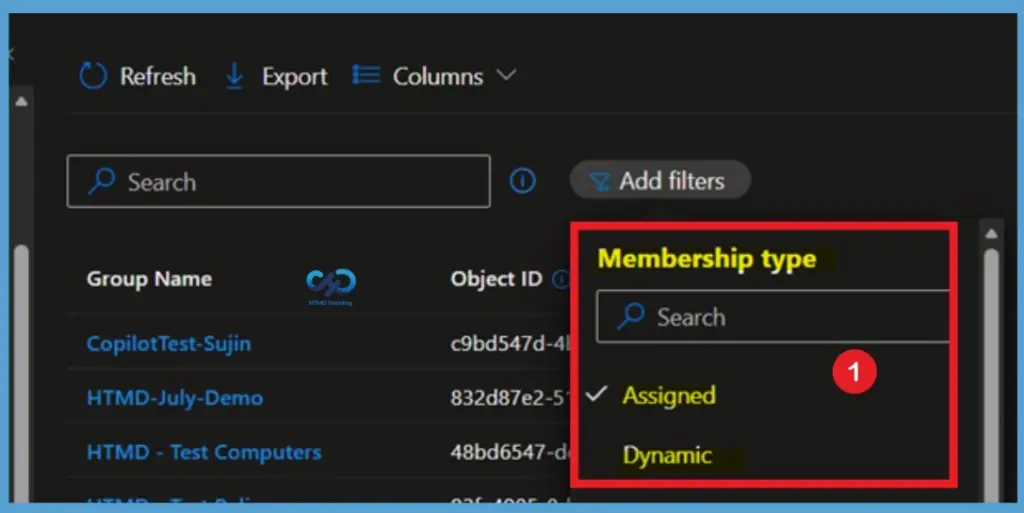Click the Object ID column header
This screenshot has height=513, width=1024.
(x=496, y=279)
